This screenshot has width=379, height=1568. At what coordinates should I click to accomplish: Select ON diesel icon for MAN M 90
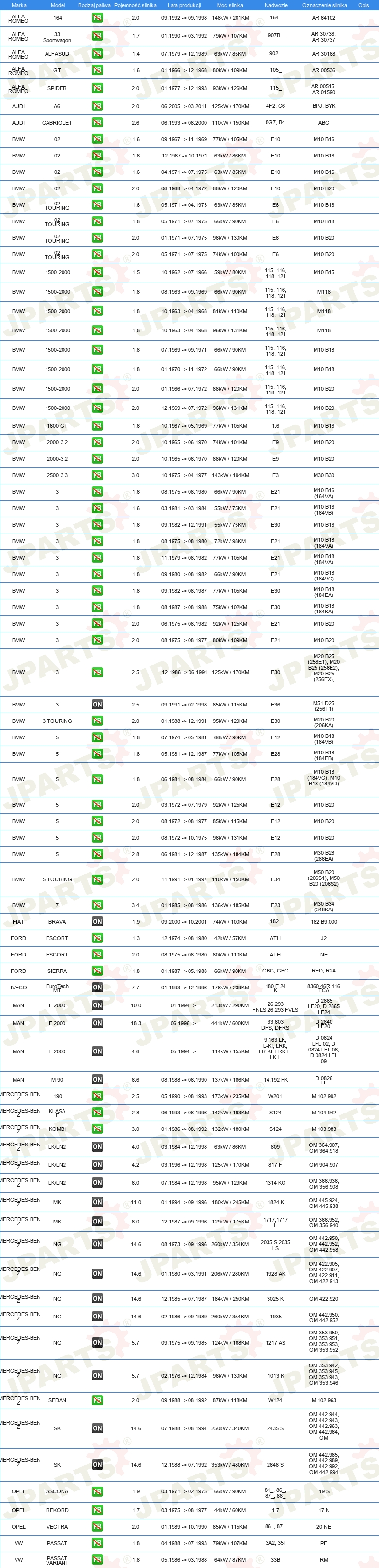point(97,1079)
